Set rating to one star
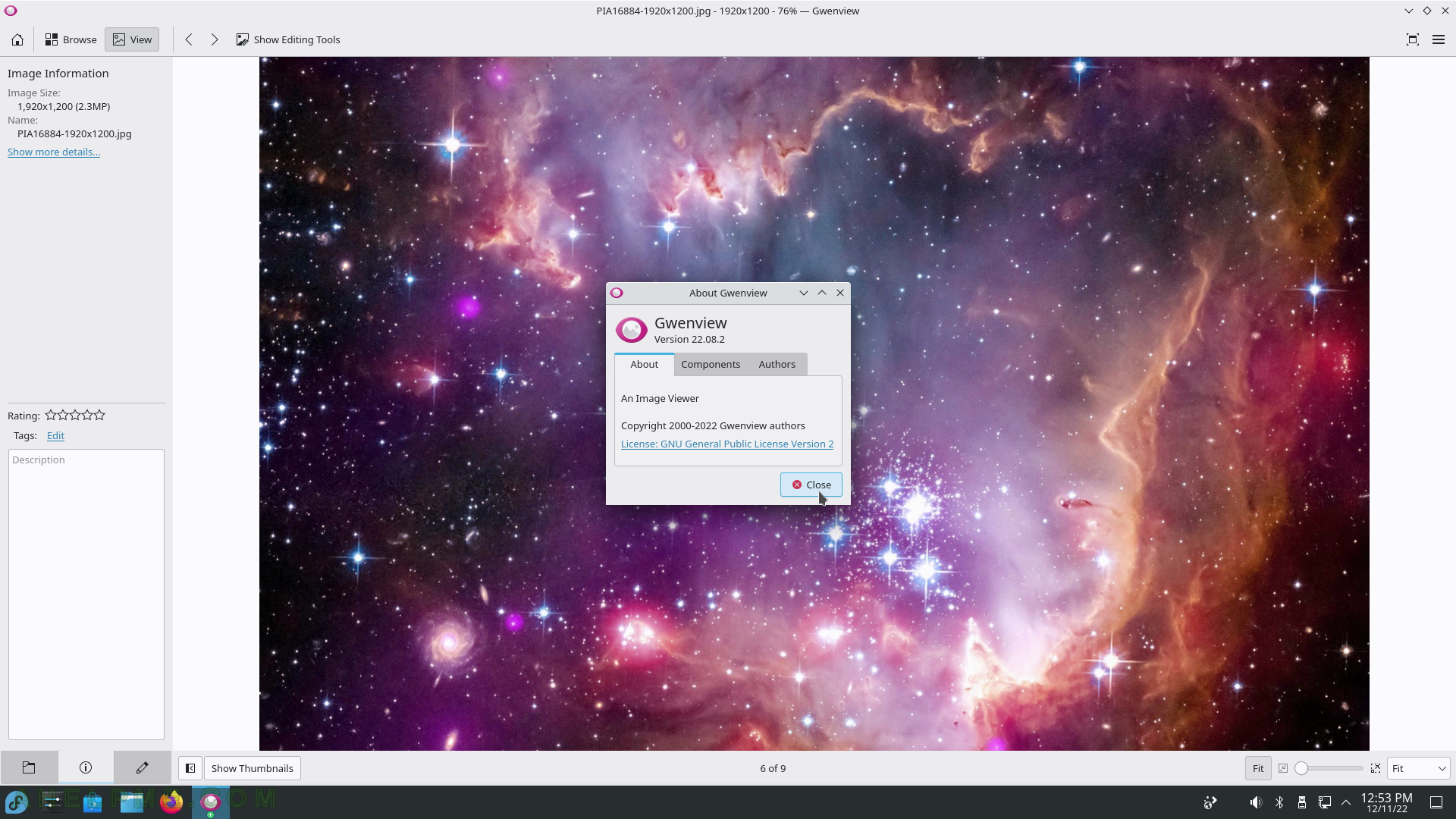This screenshot has width=1456, height=819. tap(51, 415)
